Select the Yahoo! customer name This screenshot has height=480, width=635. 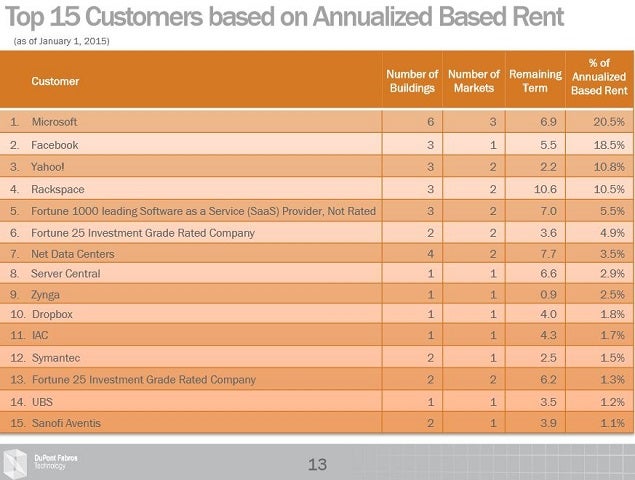click(48, 167)
